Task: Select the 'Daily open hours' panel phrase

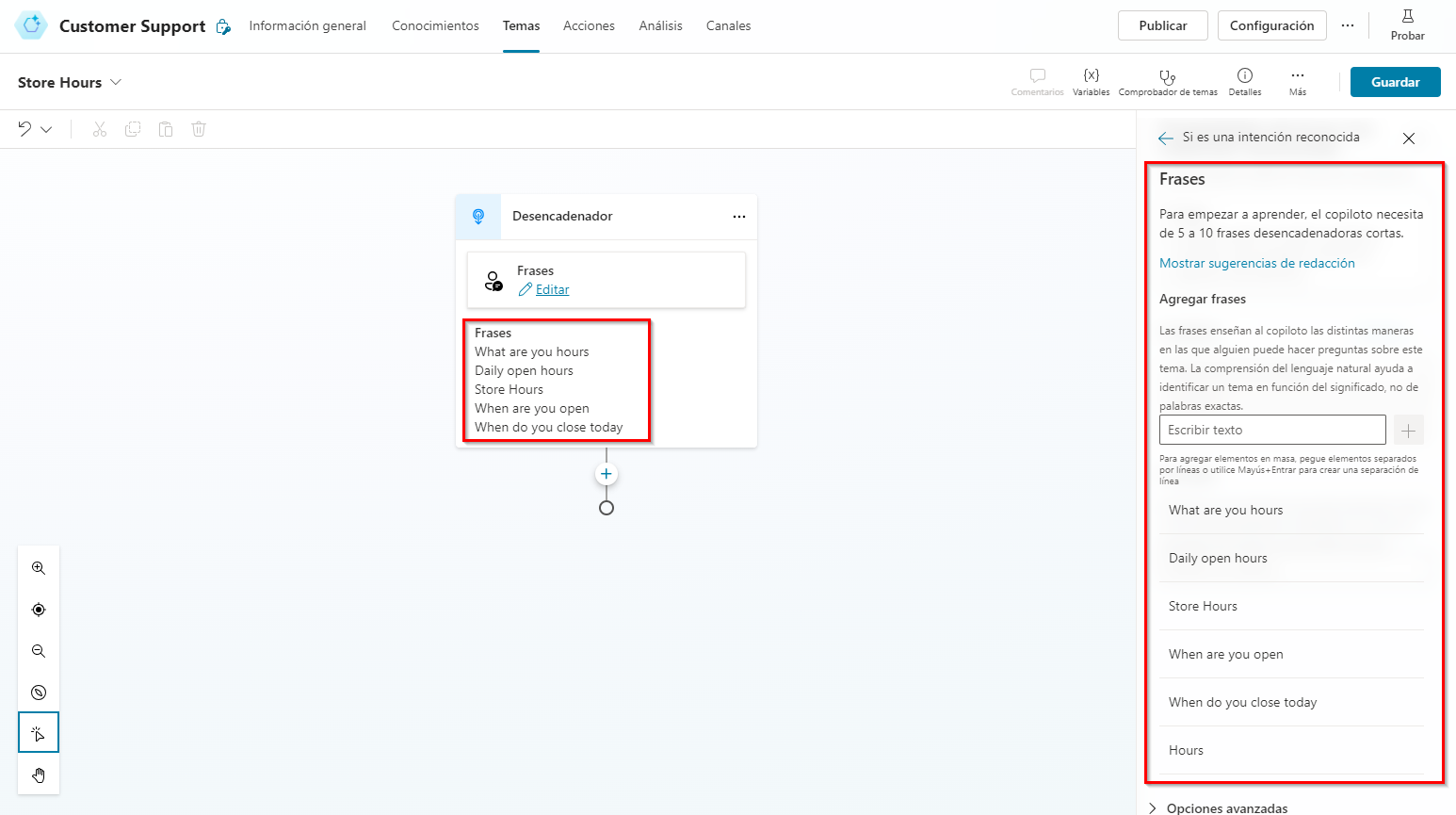Action: pos(1291,558)
